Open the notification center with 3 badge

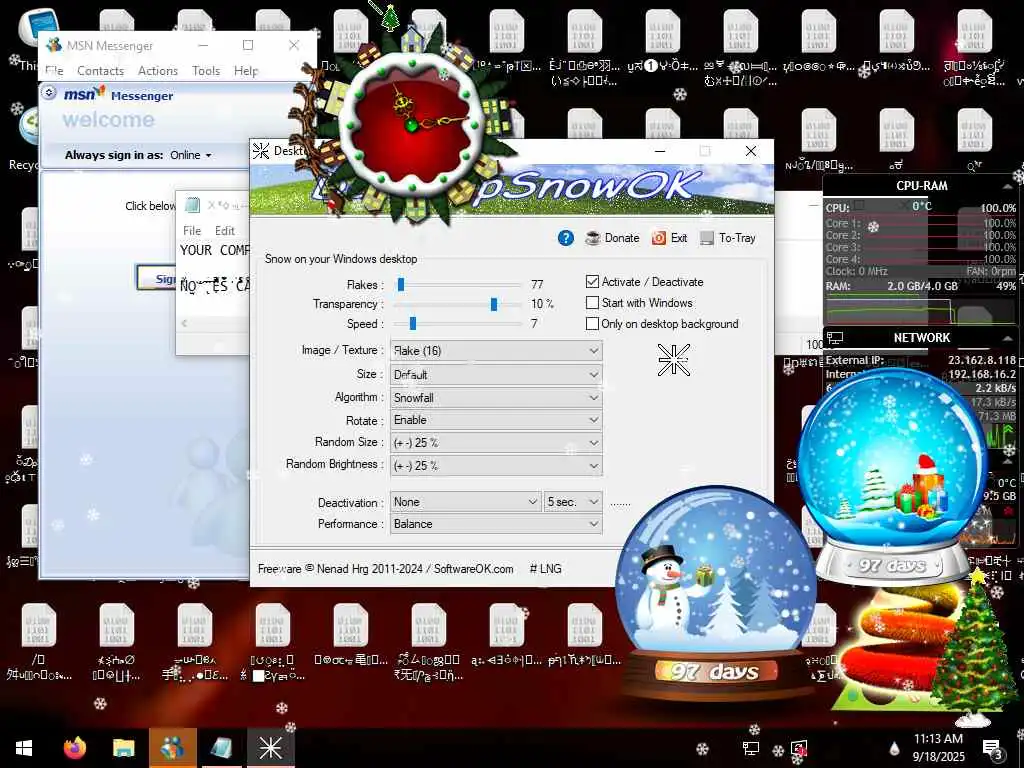coord(993,748)
